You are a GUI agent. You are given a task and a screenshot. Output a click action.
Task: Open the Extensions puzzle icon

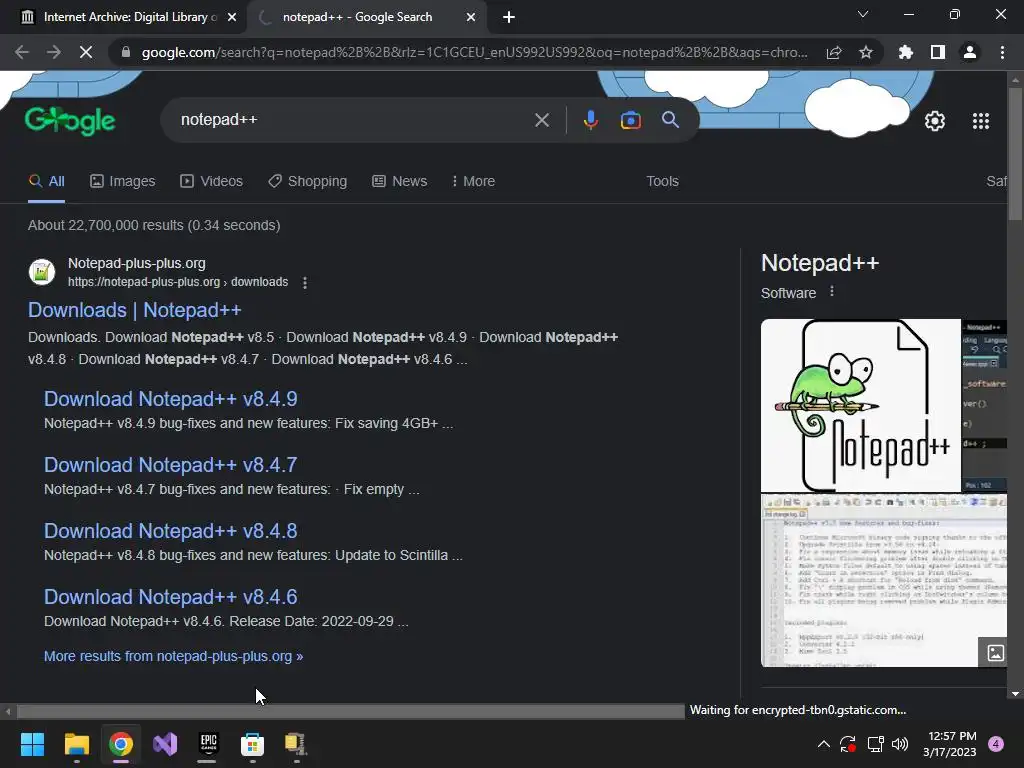pyautogui.click(x=906, y=52)
